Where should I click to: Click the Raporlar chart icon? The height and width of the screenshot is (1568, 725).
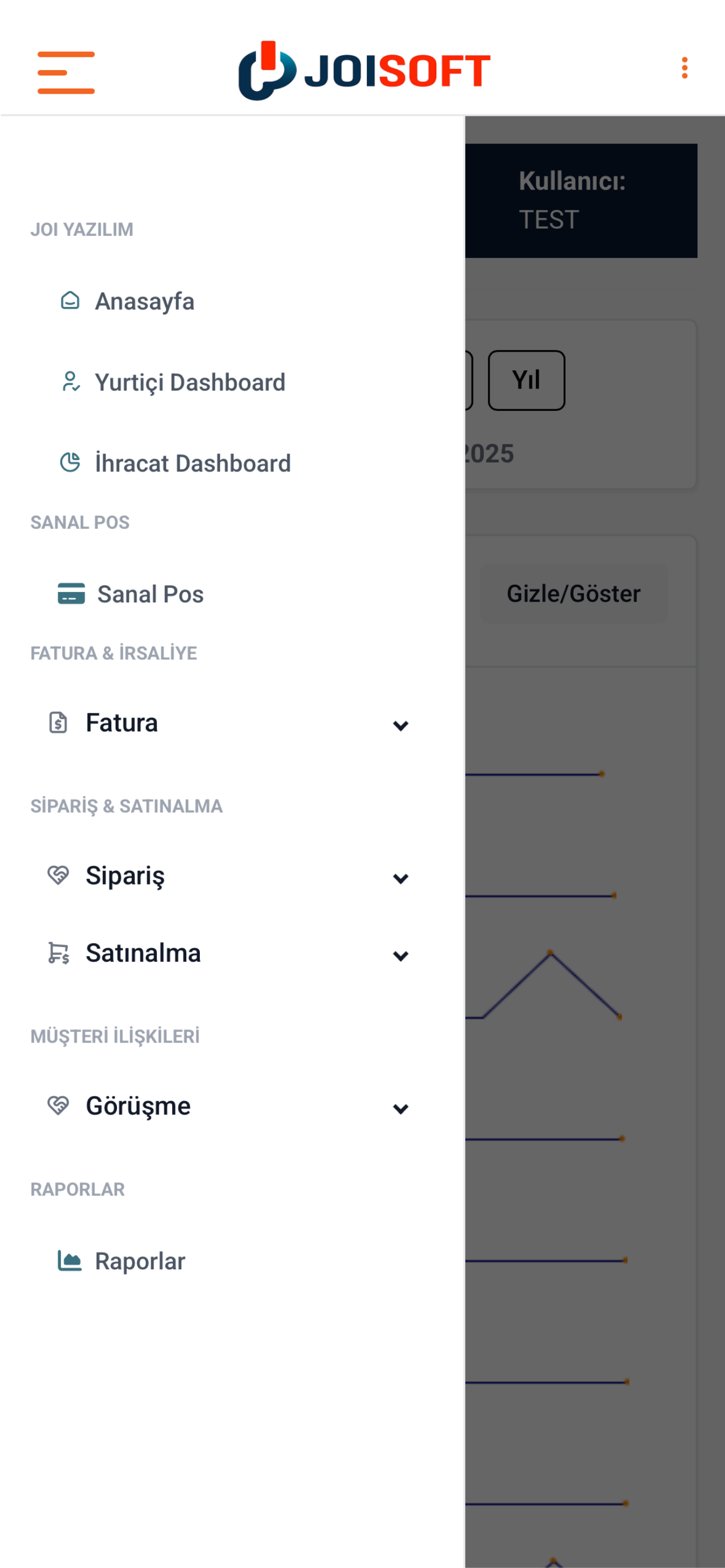click(x=69, y=1260)
